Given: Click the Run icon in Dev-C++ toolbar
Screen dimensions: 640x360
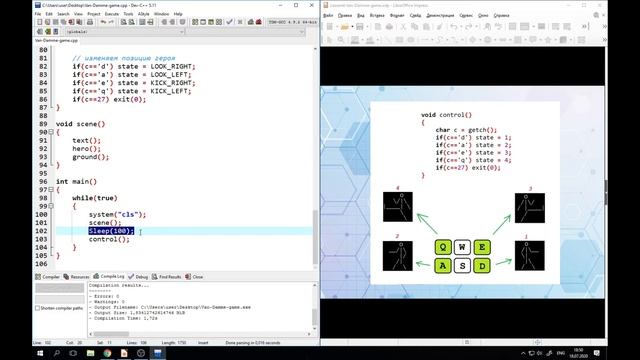Looking at the screenshot, I should pos(203,22).
